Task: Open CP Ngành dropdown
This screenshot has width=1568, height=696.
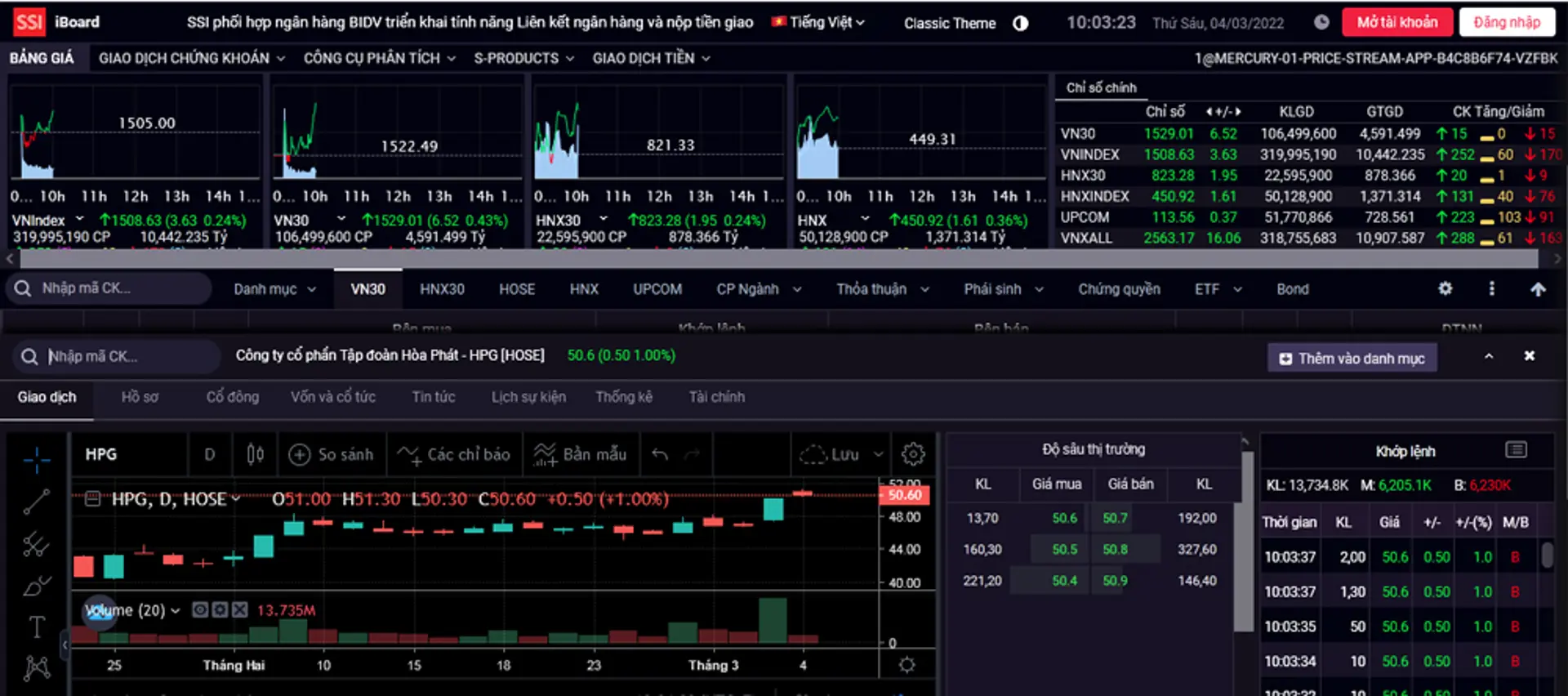Action: (x=759, y=289)
